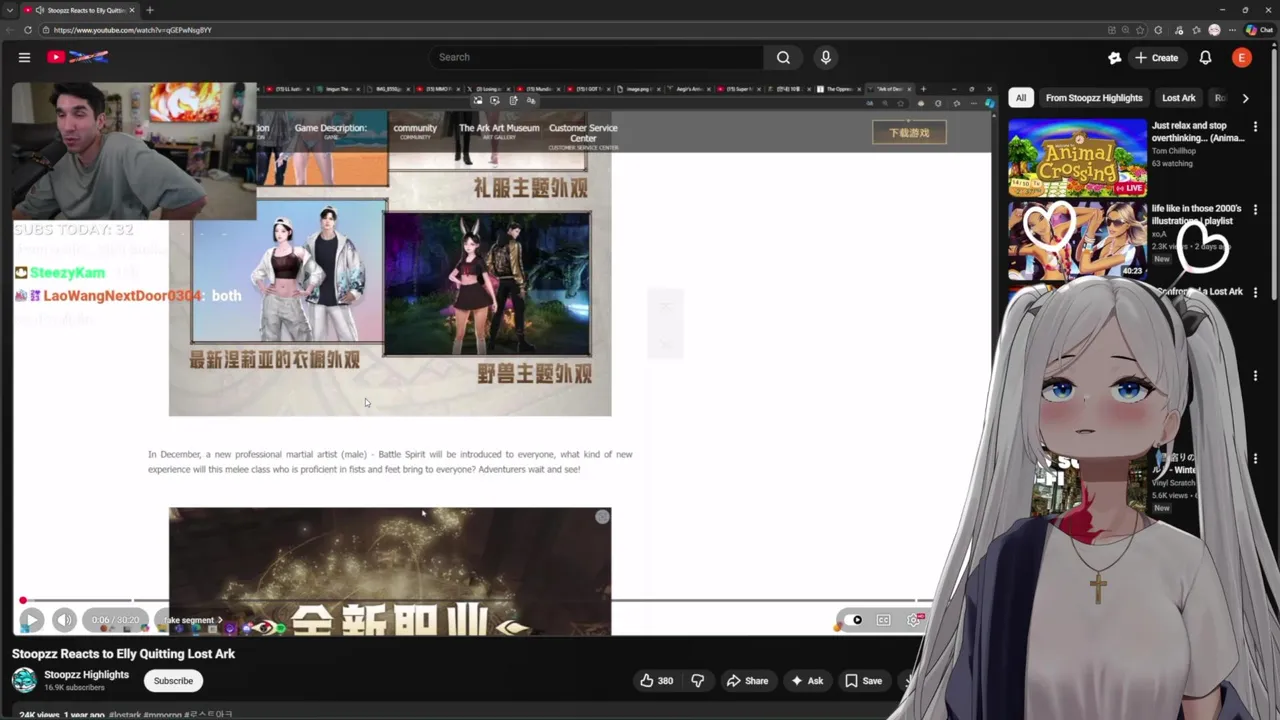Open a new browser tab with plus
This screenshot has width=1280, height=720.
[150, 10]
